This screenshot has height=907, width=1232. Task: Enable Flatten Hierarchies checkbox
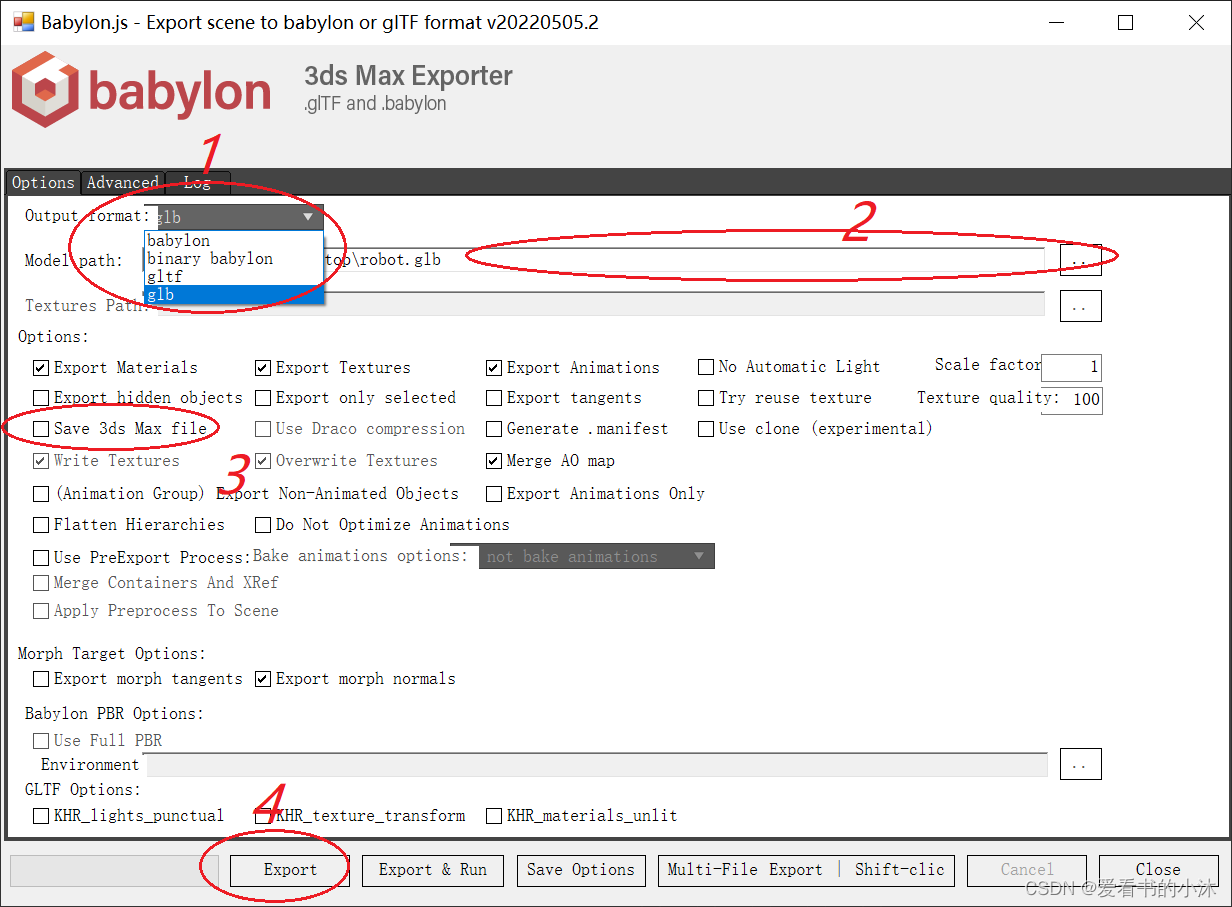click(x=41, y=525)
